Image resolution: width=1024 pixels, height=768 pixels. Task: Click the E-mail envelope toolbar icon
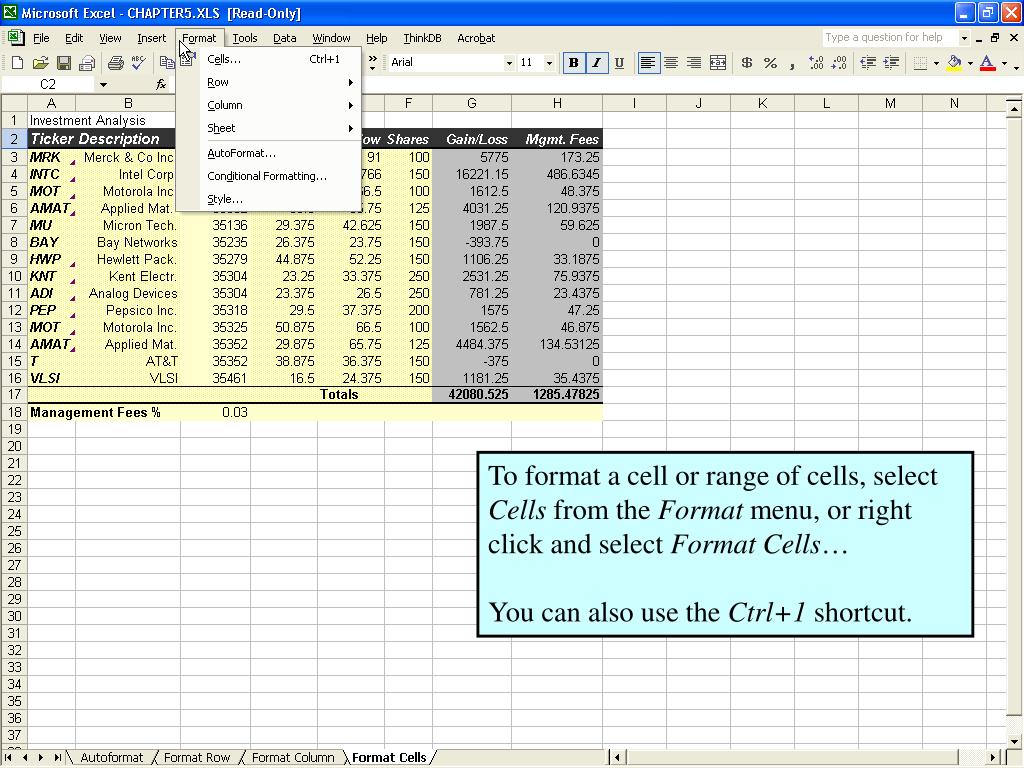(x=87, y=63)
